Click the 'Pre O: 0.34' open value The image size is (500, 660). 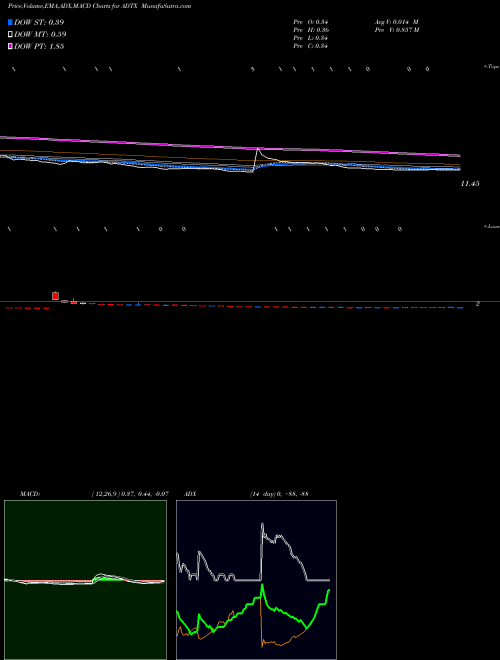310,22
